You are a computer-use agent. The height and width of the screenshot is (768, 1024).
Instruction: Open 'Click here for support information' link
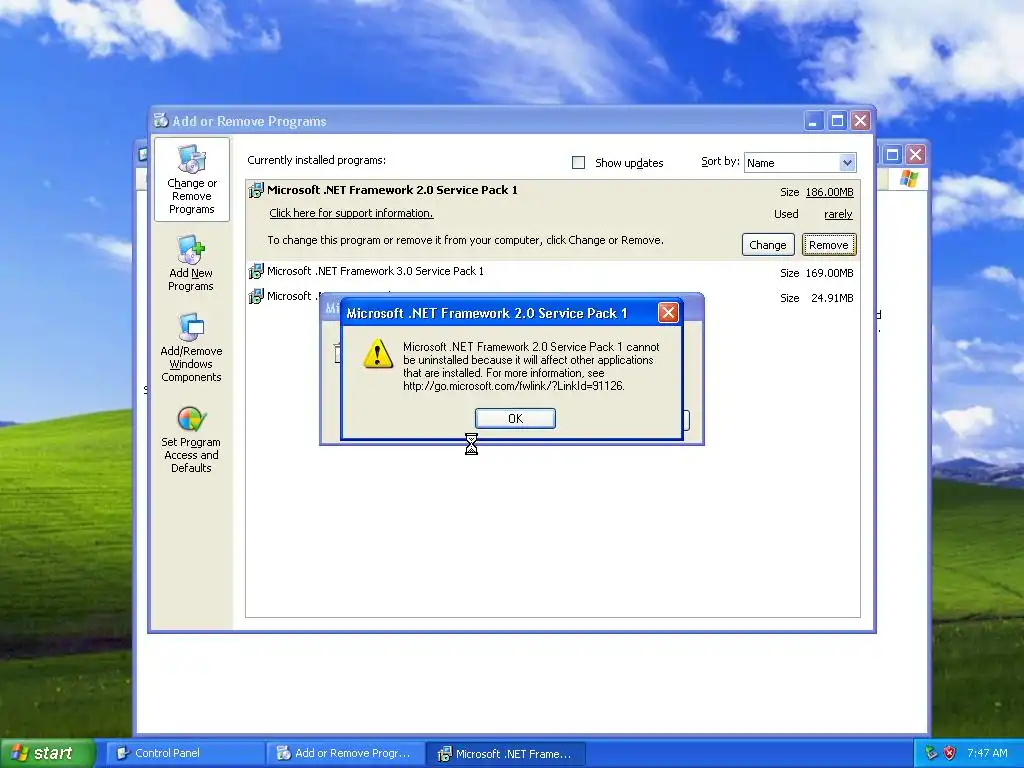(x=351, y=213)
